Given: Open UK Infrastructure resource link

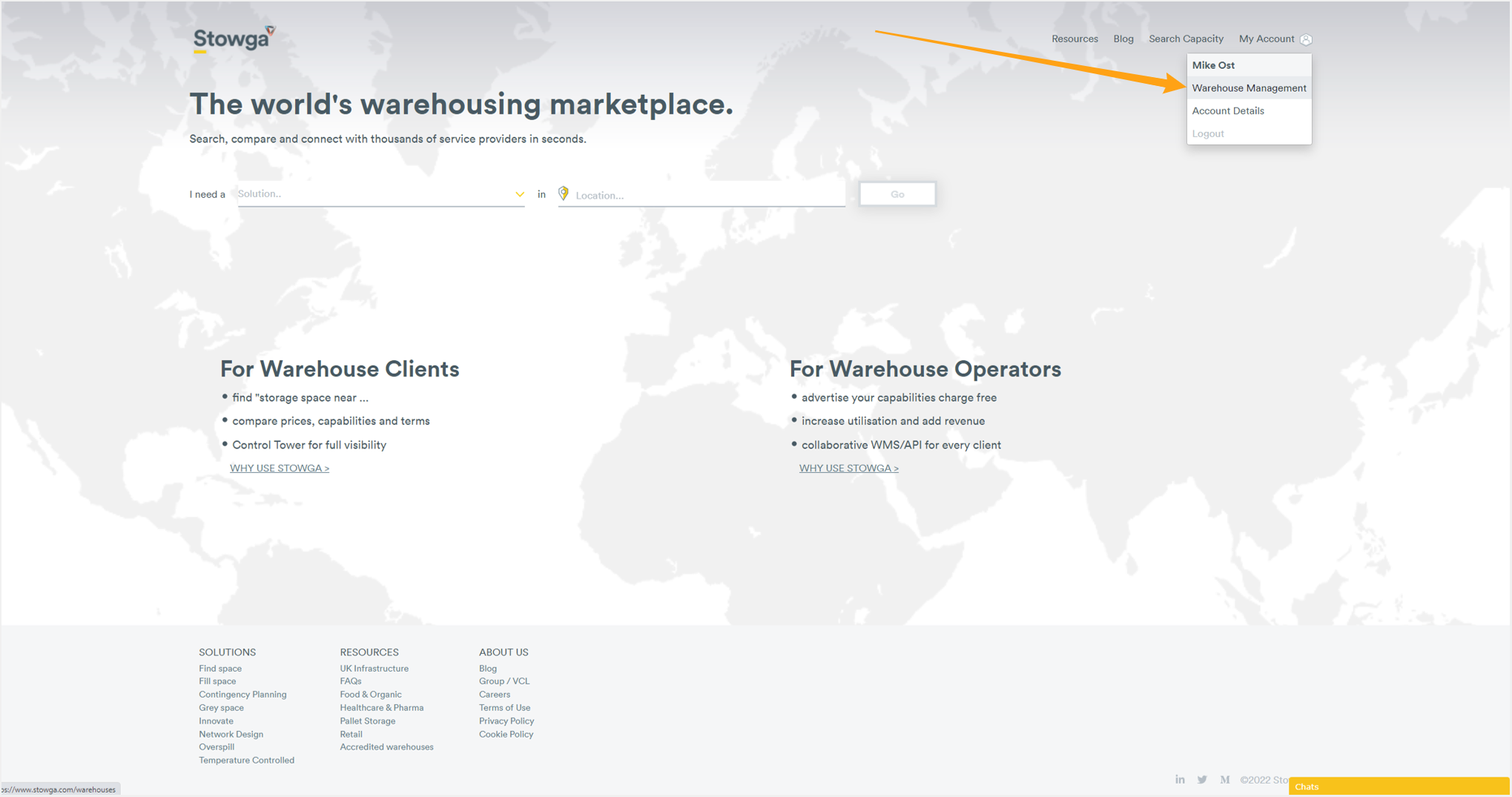Looking at the screenshot, I should 374,668.
